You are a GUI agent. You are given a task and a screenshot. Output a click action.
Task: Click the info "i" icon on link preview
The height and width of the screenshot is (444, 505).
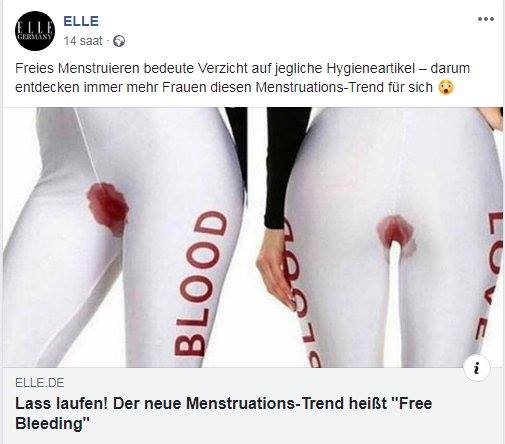click(477, 368)
